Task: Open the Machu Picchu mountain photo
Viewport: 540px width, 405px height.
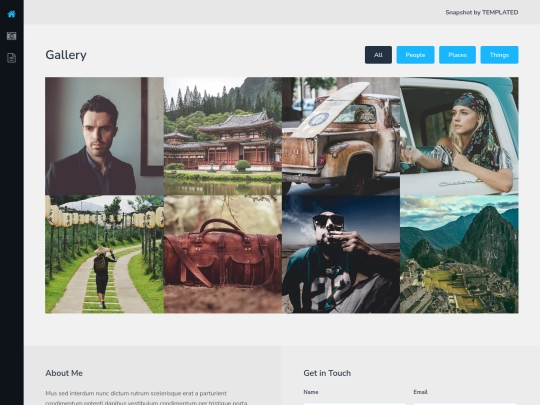Action: tap(459, 254)
